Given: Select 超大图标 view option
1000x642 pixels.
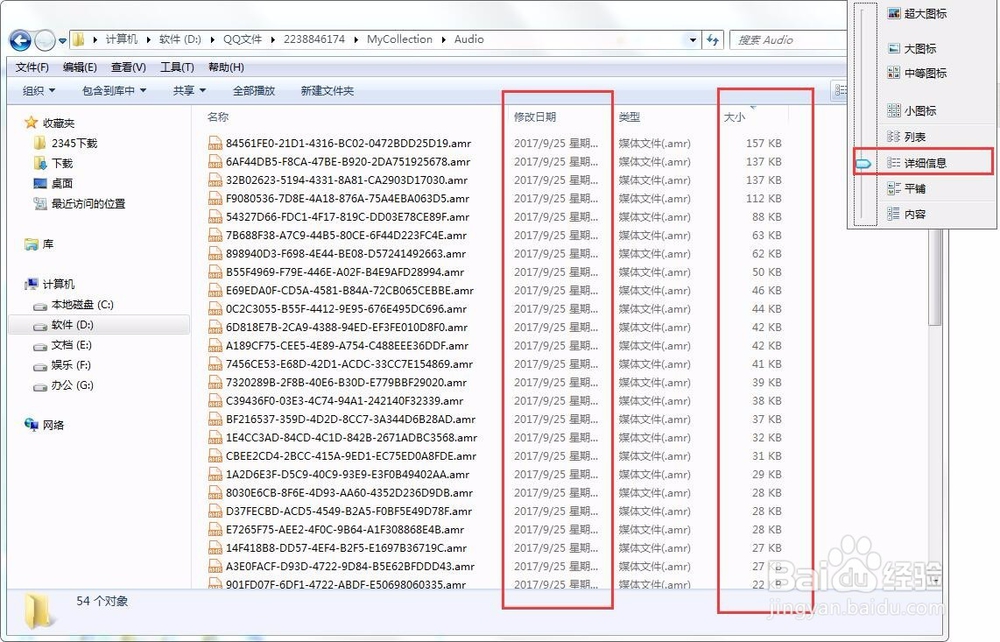Looking at the screenshot, I should pos(917,13).
